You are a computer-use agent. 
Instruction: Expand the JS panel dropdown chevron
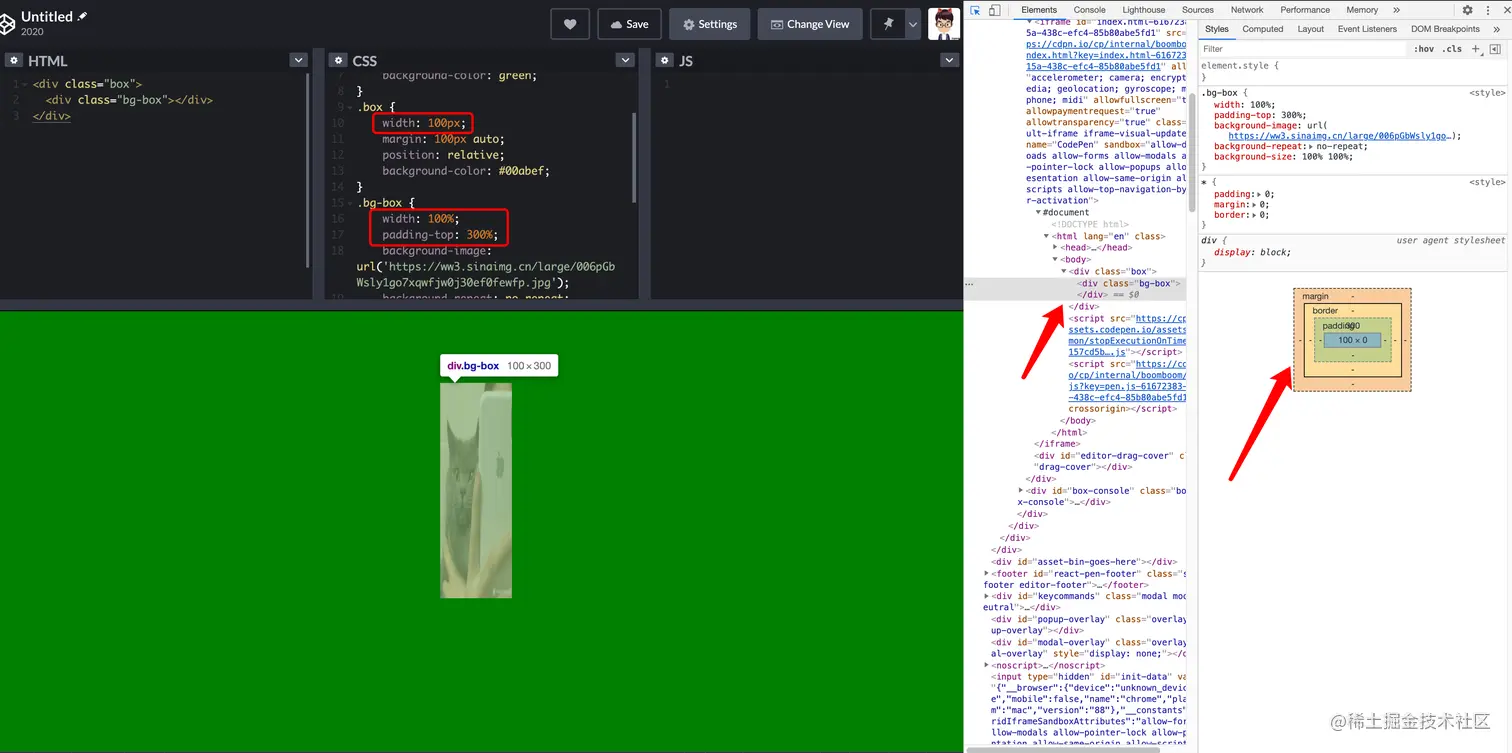(950, 60)
